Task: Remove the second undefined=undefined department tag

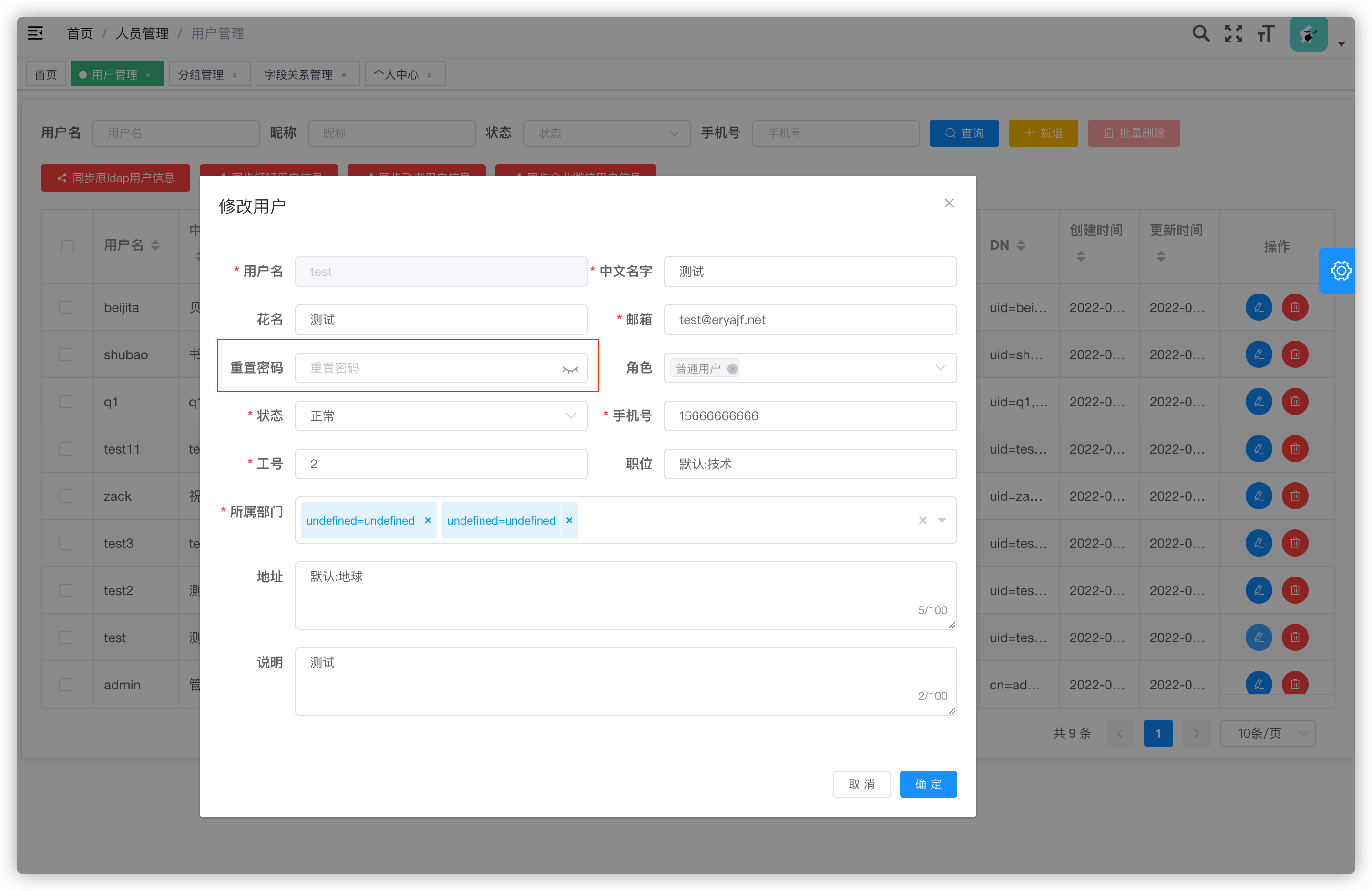Action: [x=569, y=520]
